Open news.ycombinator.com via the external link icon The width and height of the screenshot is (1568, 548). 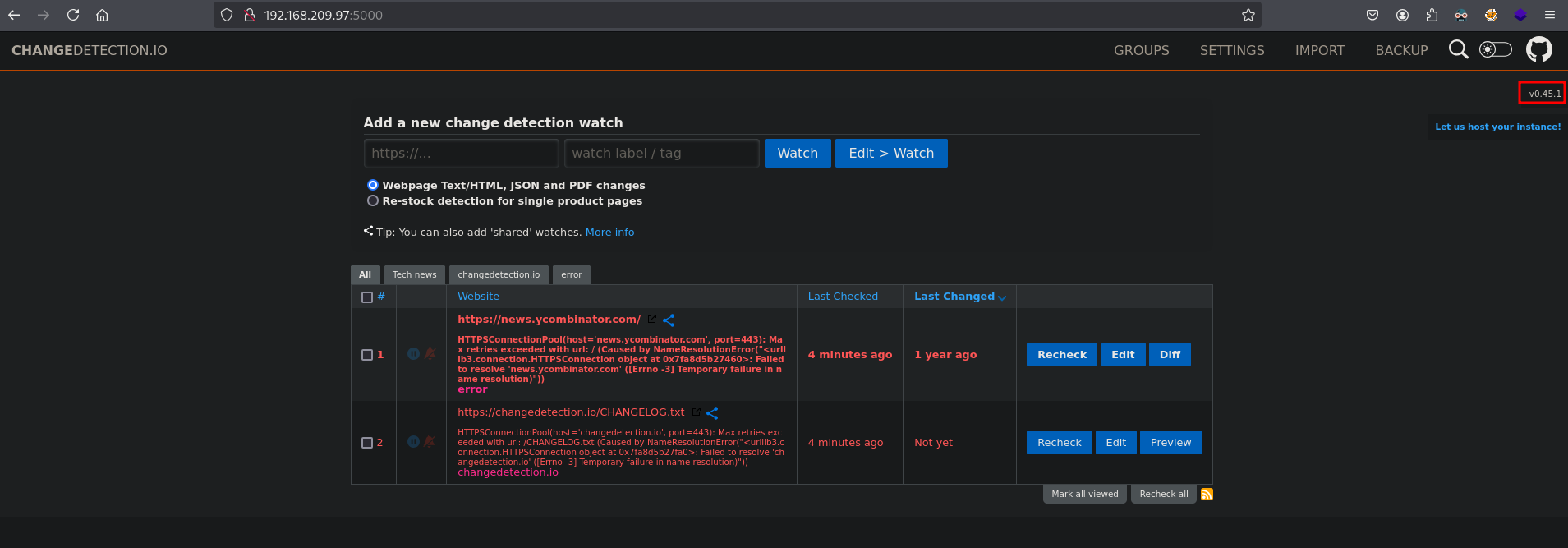652,320
